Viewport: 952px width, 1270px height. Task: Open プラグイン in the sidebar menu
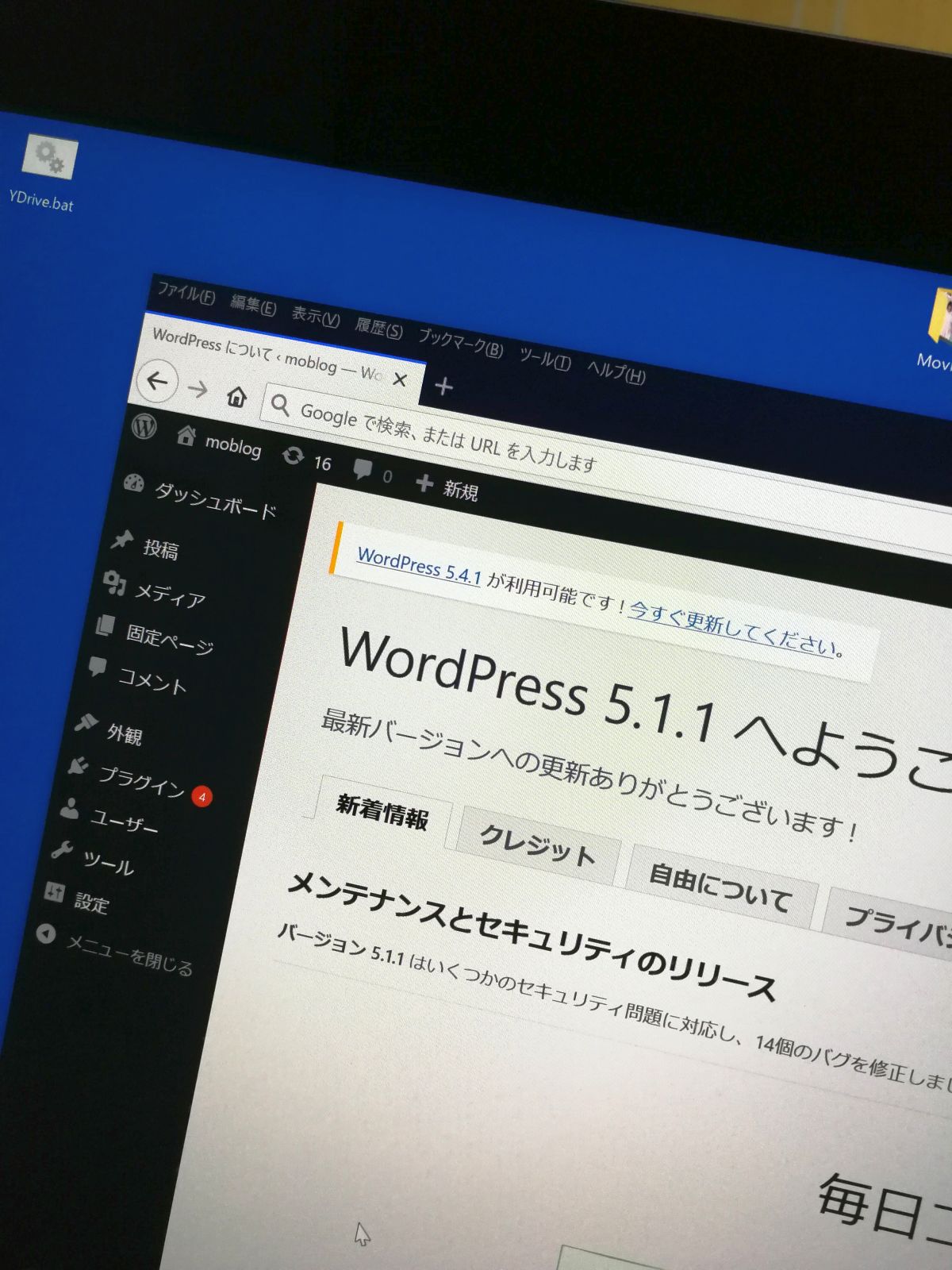pyautogui.click(x=142, y=780)
